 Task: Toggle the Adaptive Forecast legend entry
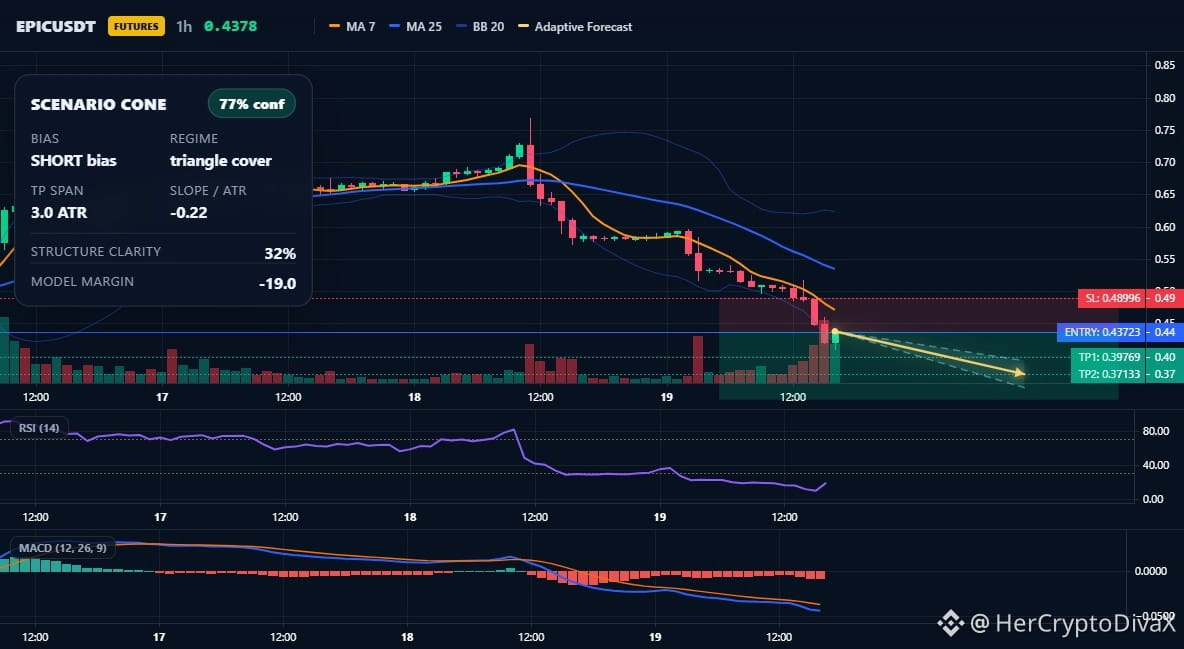coord(575,26)
